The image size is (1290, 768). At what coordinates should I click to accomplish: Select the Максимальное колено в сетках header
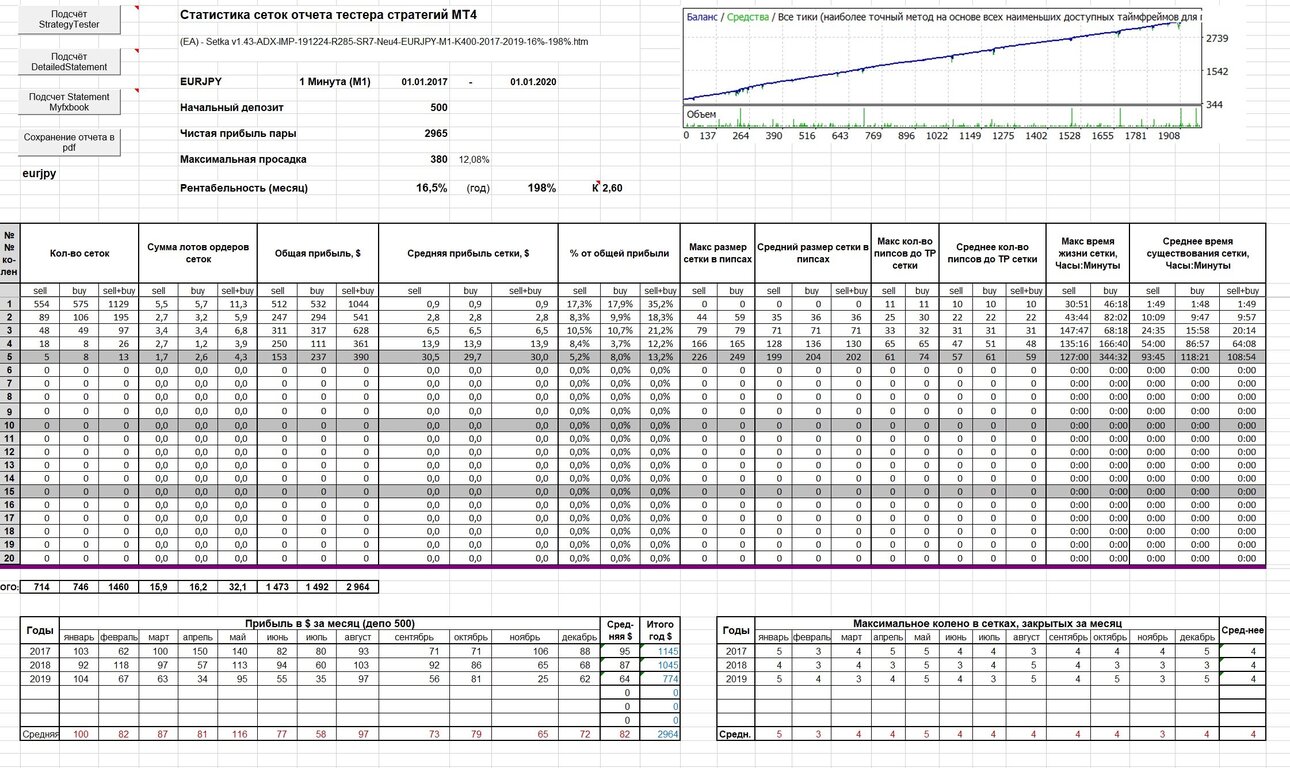pyautogui.click(x=987, y=623)
